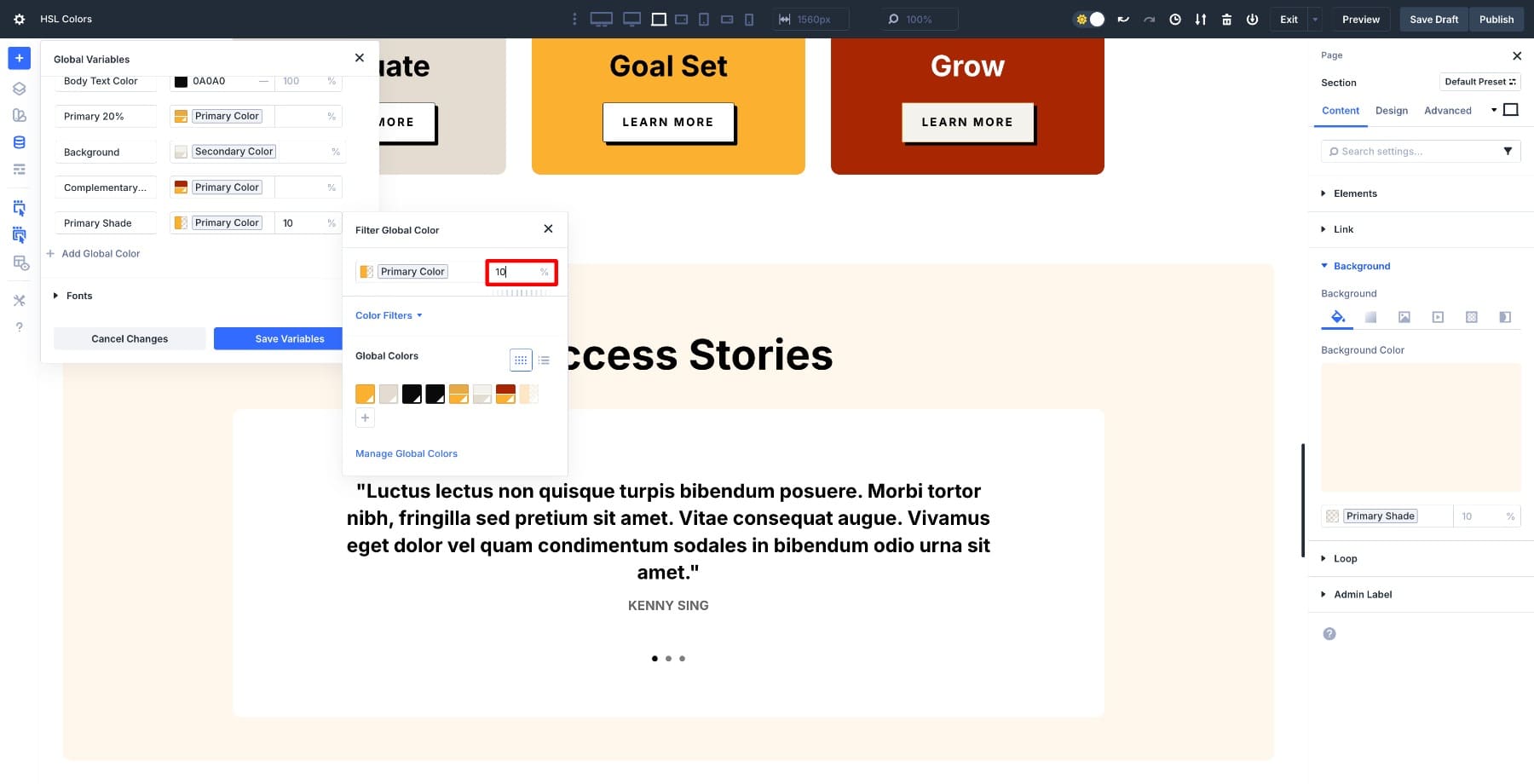Screen dimensions: 1534x784
Task: Open the Color Filters dropdown
Action: point(389,315)
